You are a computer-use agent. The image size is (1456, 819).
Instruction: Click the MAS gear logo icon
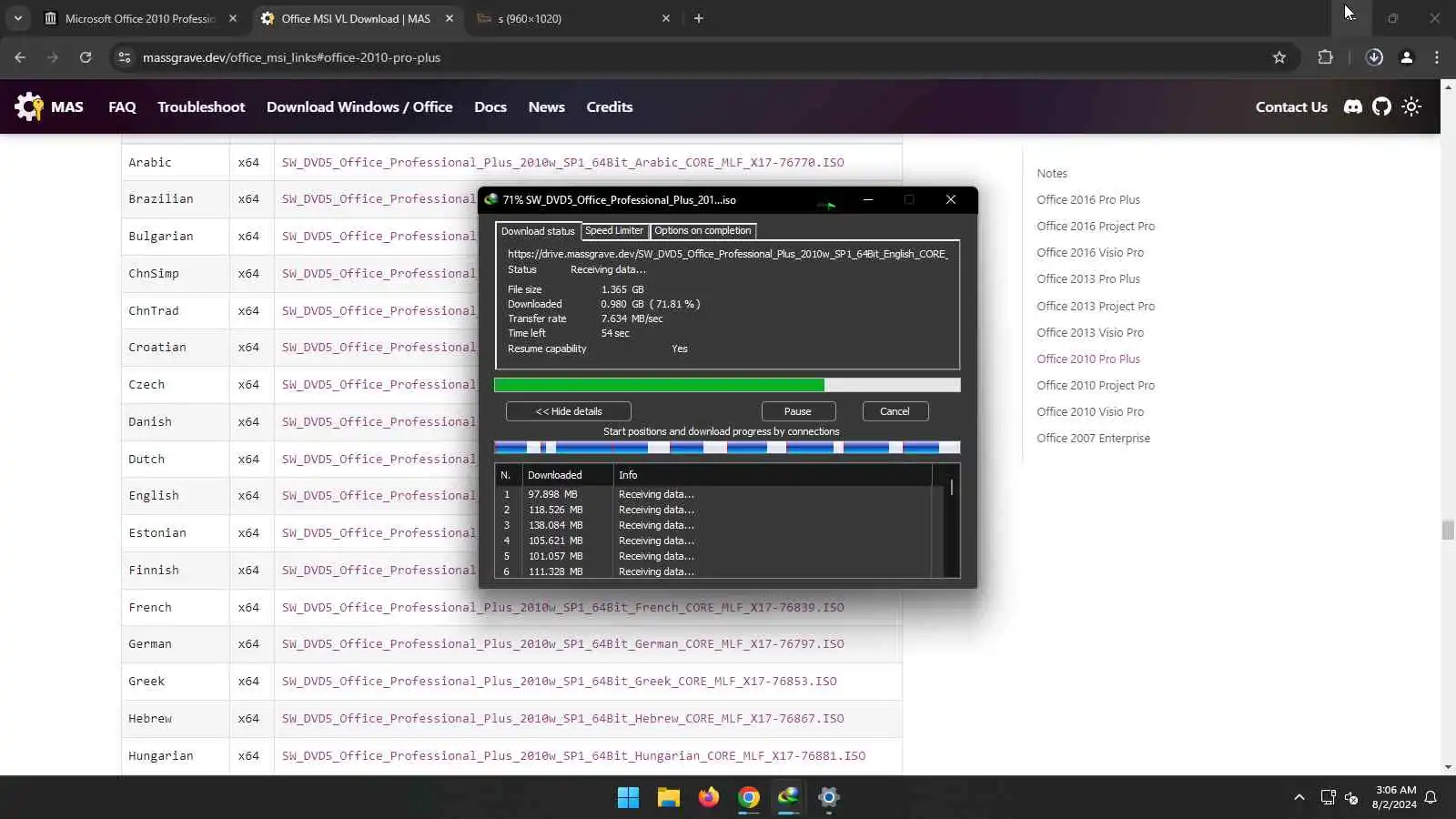pyautogui.click(x=28, y=106)
